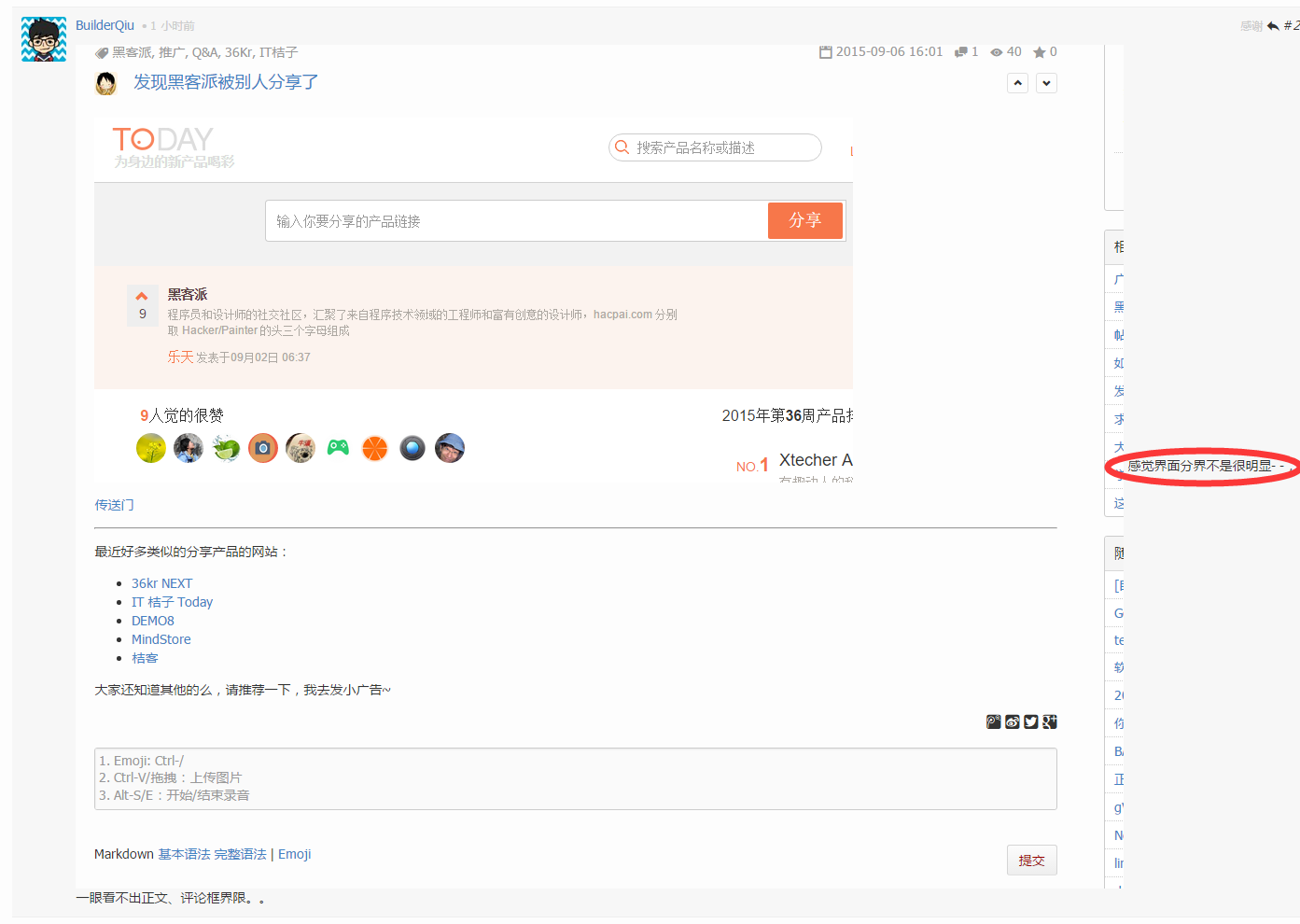The width and height of the screenshot is (1300, 924).
Task: Open the Q&A tag
Action: pos(204,52)
